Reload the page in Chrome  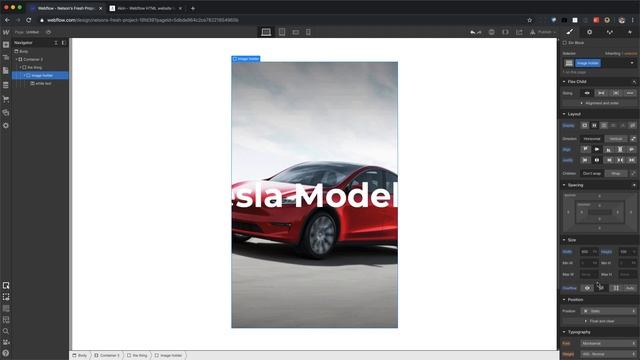[x=29, y=20]
